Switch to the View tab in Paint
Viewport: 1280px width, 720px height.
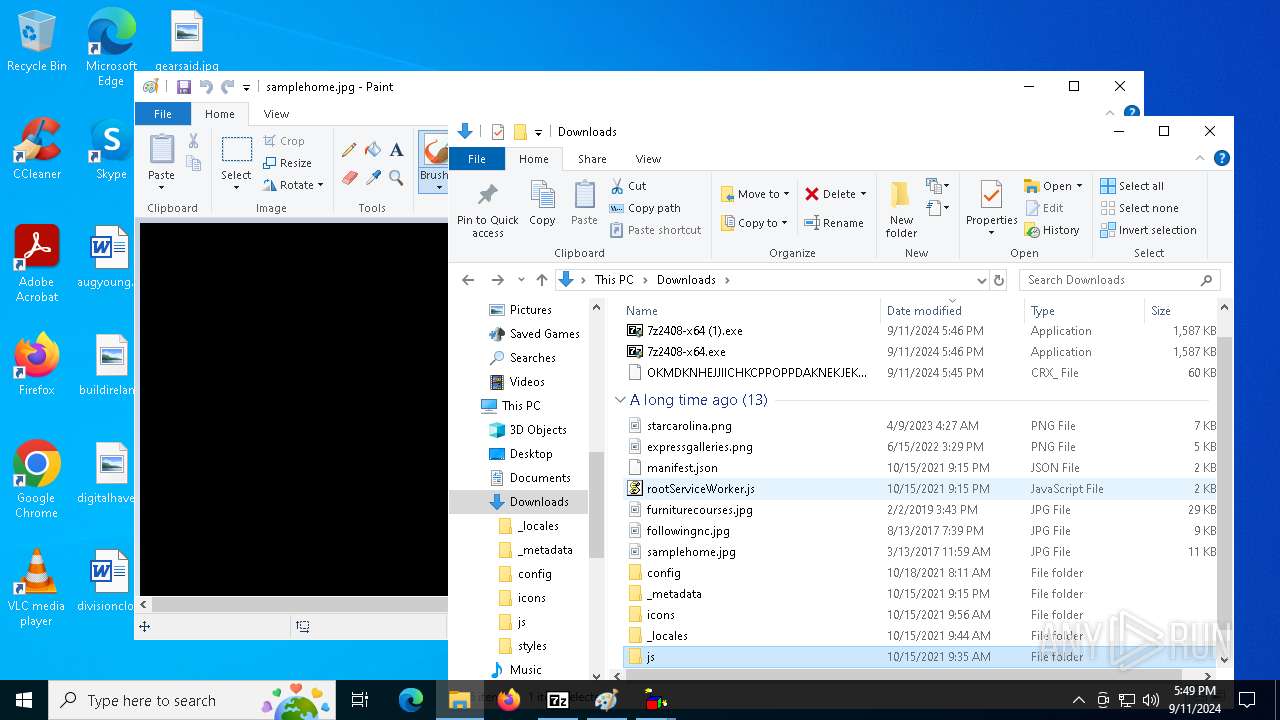tap(276, 114)
